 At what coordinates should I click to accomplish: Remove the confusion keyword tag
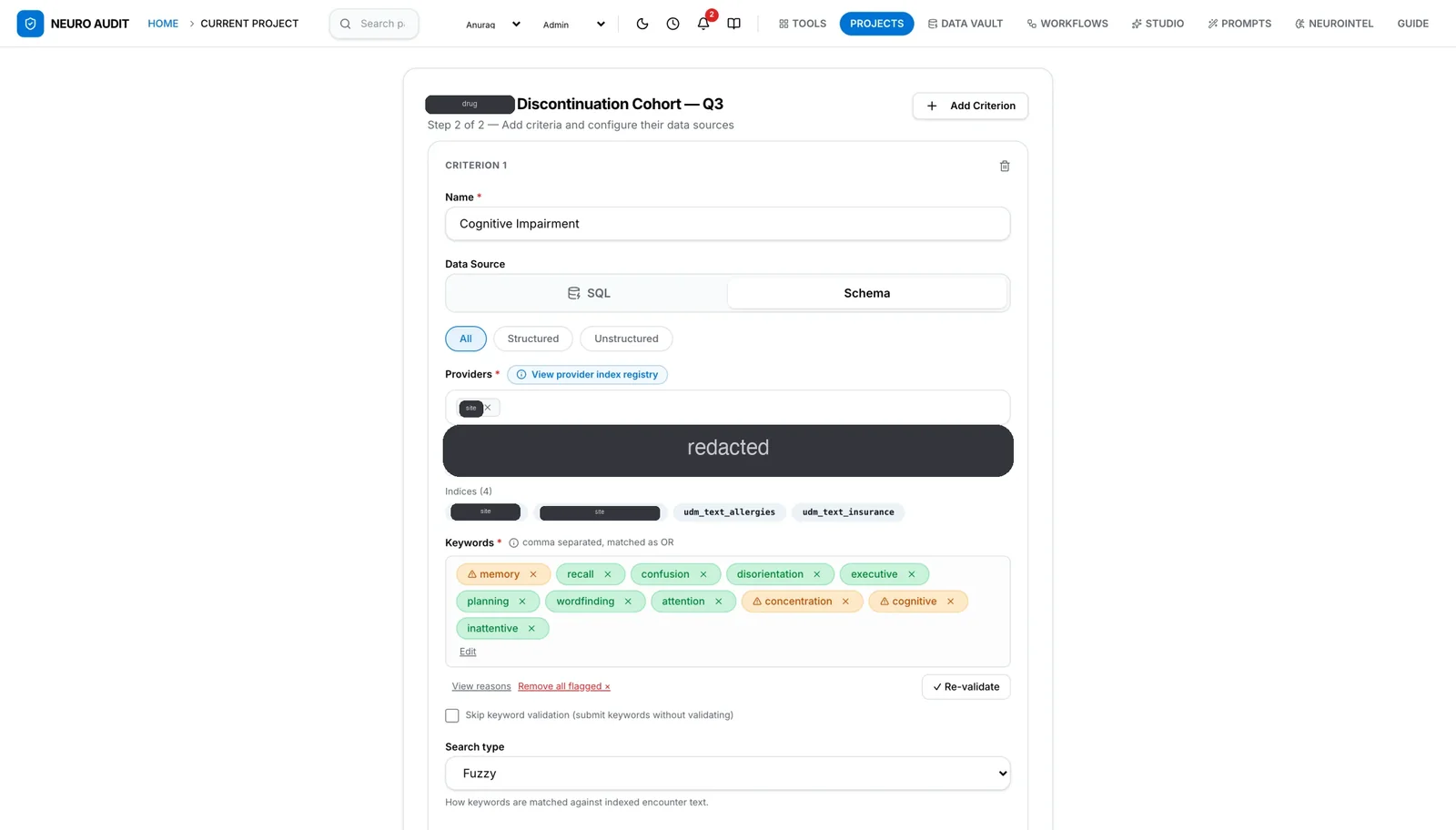(703, 574)
